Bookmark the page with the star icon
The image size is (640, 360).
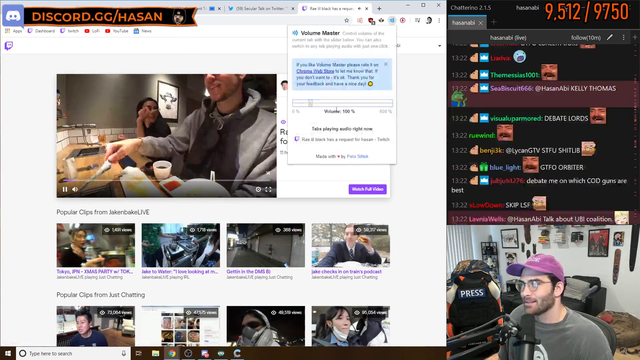pos(347,20)
